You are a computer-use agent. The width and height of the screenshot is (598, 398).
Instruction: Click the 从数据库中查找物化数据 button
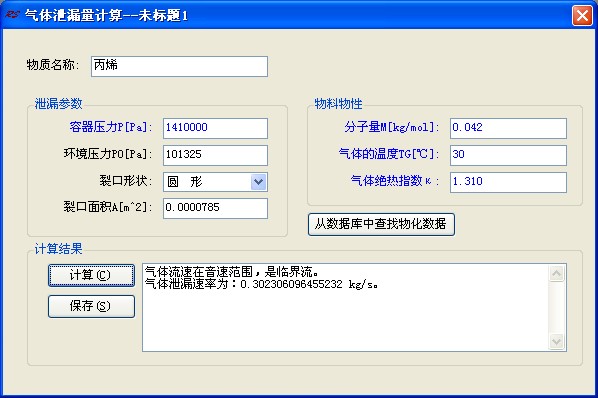tap(381, 224)
